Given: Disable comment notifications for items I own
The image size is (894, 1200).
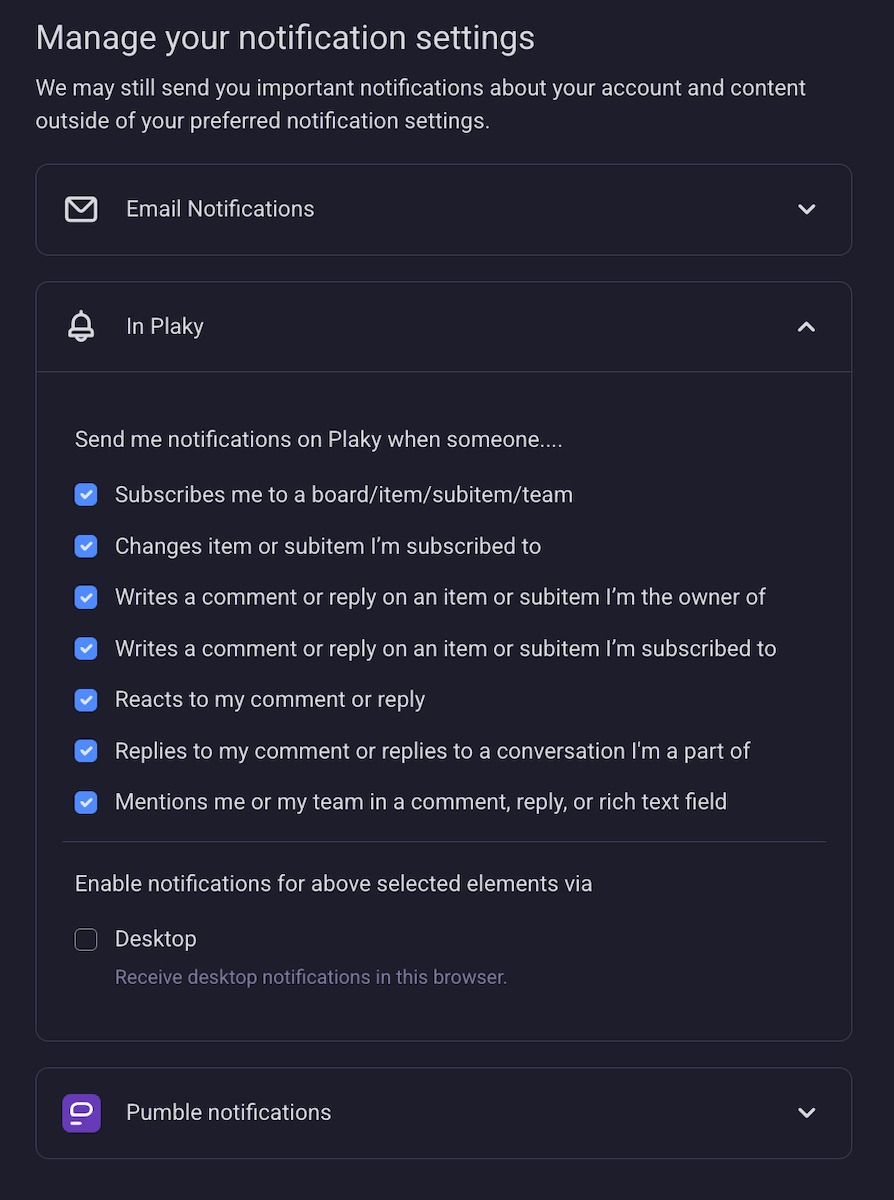Looking at the screenshot, I should (86, 597).
